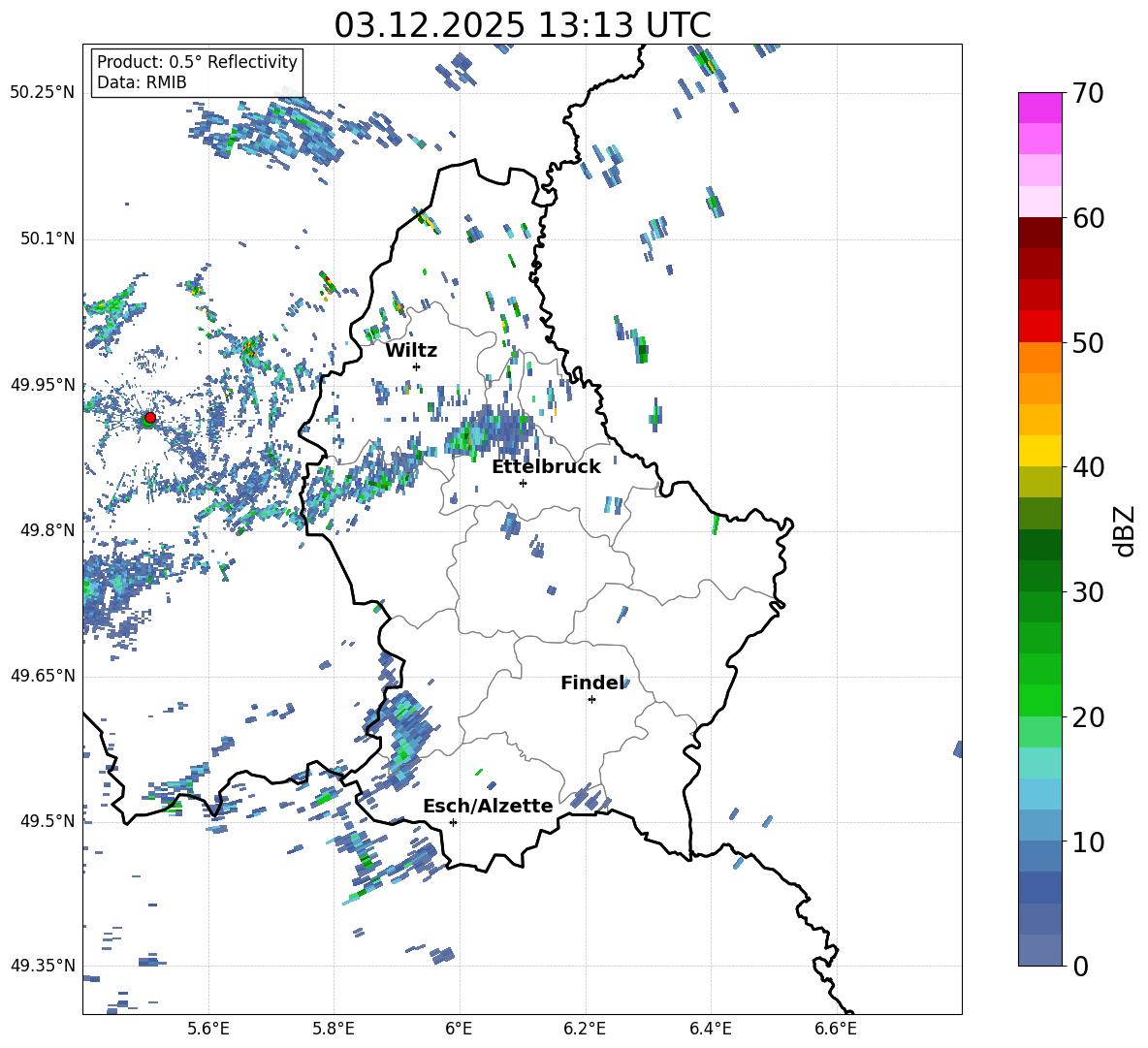Click the 6.6°E longitude label
Screen dimensions: 1148x1048
[836, 1029]
